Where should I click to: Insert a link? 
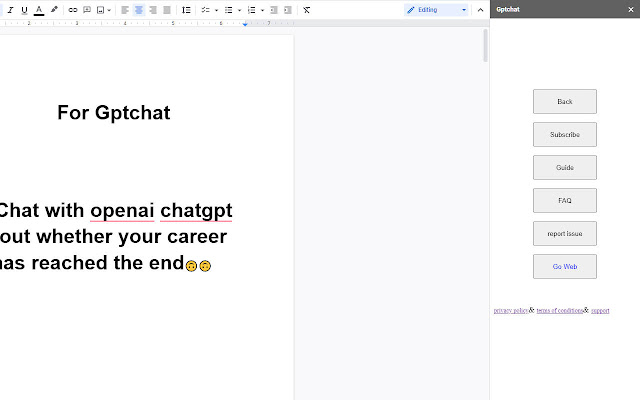tap(73, 10)
